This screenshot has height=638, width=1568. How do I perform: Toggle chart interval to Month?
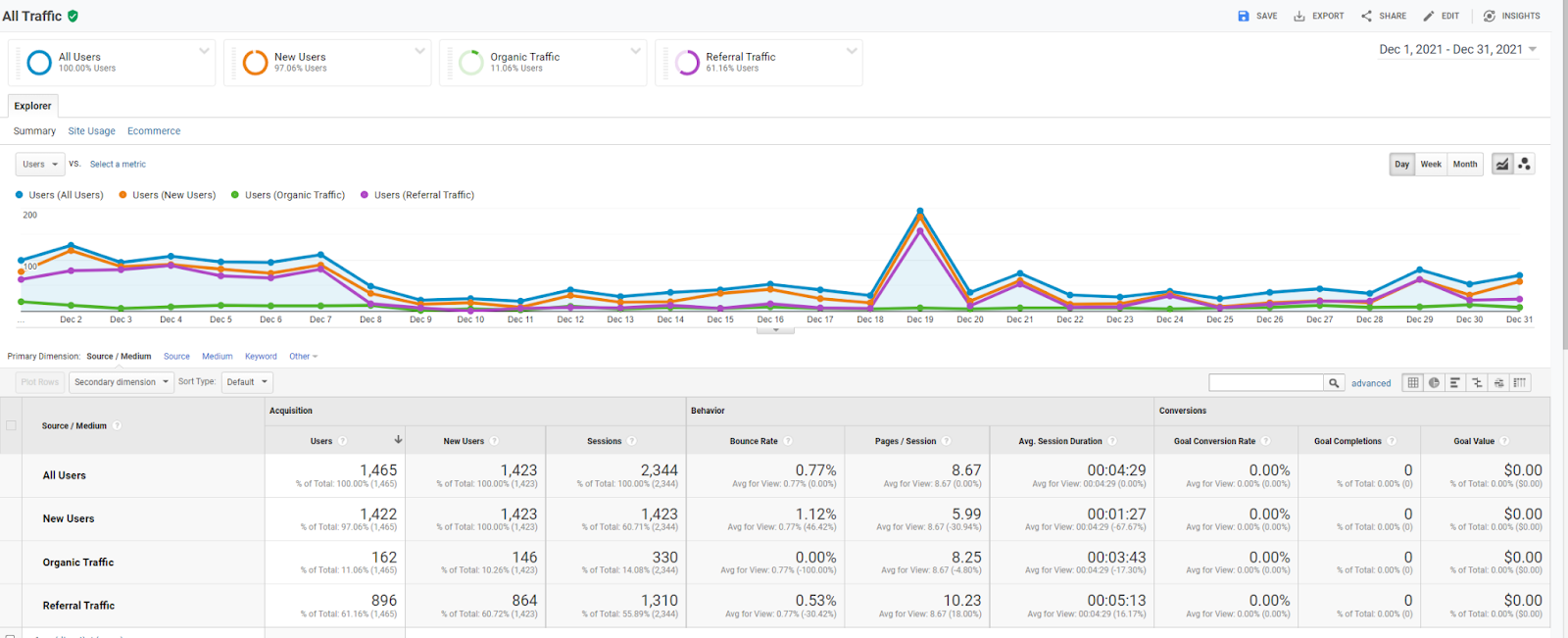(x=1465, y=164)
